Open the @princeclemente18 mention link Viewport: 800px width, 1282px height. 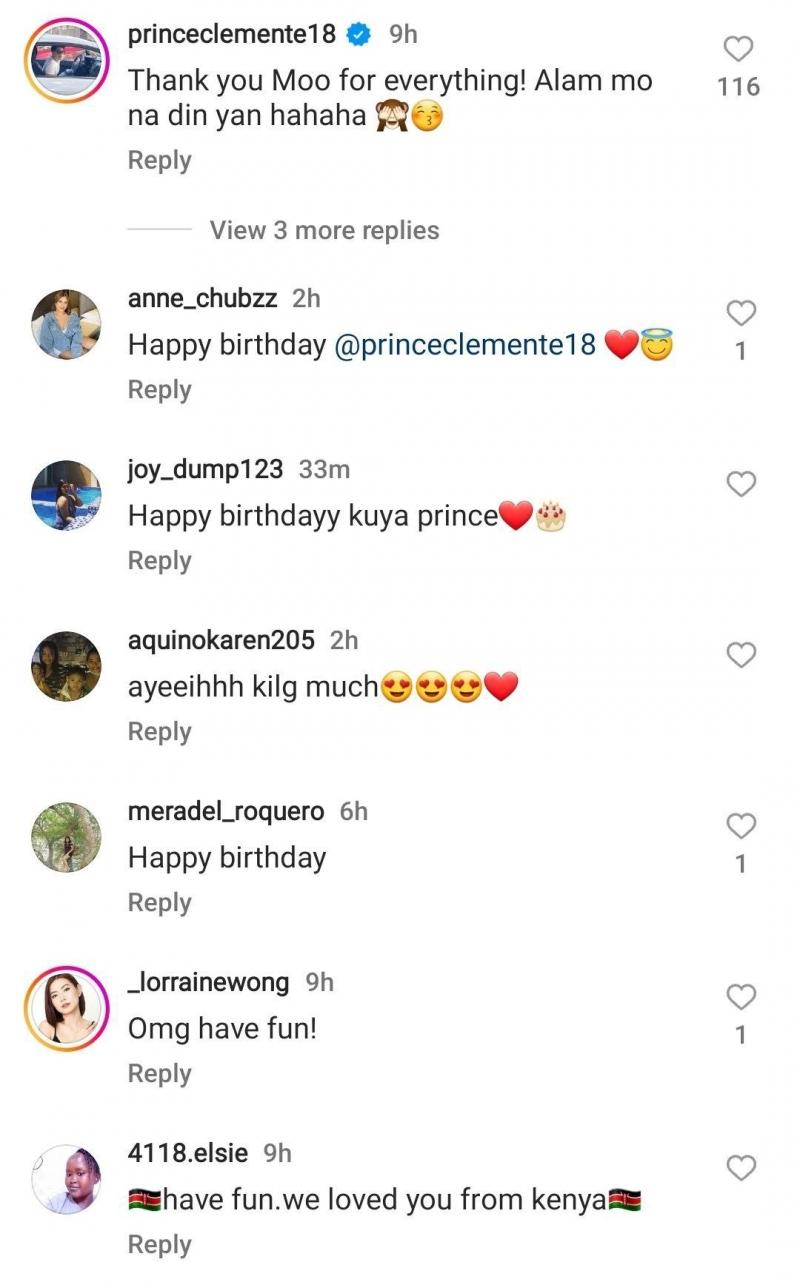[463, 346]
